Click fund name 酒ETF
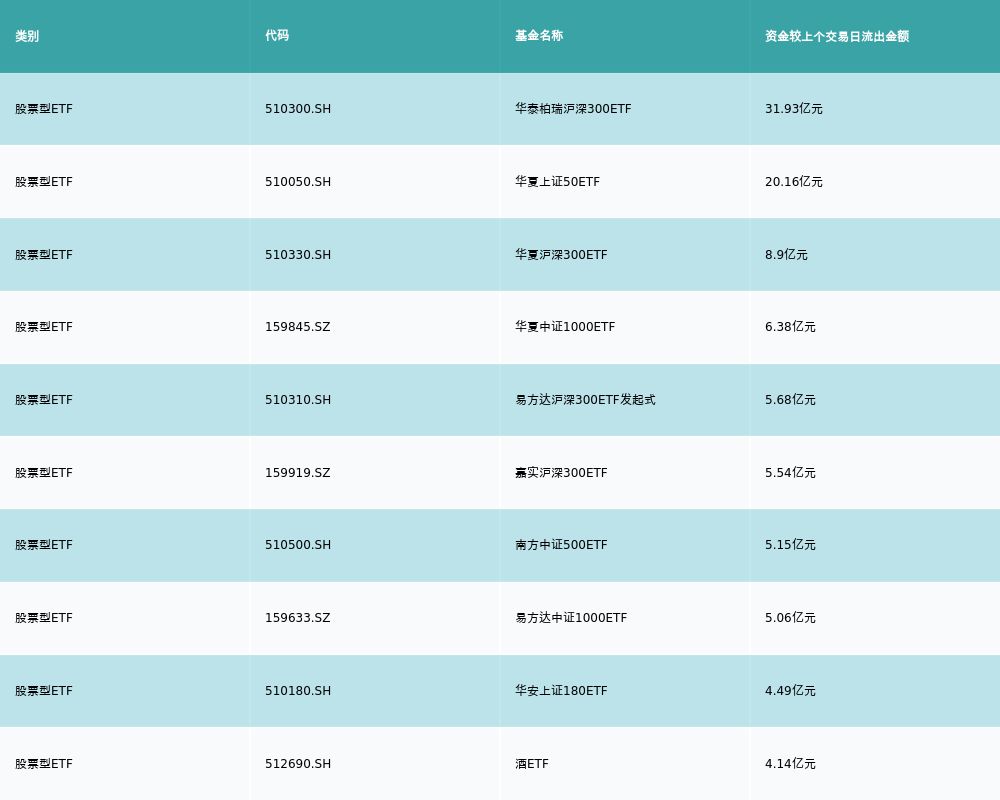This screenshot has width=1000, height=800. point(532,764)
